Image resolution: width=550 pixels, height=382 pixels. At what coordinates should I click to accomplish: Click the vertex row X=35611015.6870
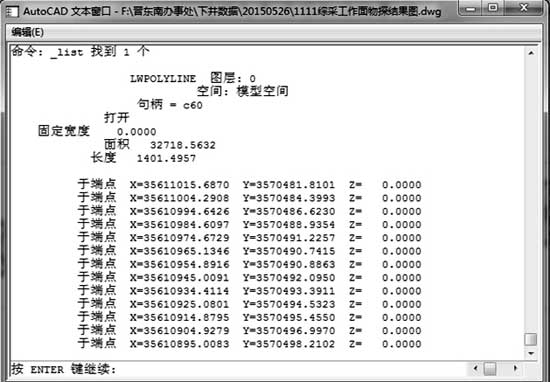coord(249,185)
